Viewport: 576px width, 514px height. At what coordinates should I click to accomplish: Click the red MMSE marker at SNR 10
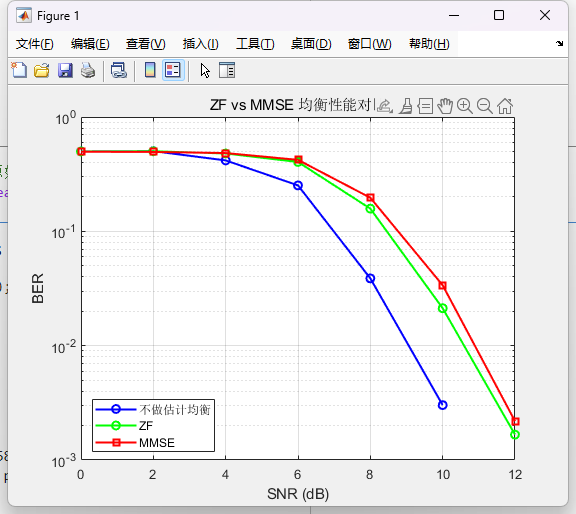[443, 285]
